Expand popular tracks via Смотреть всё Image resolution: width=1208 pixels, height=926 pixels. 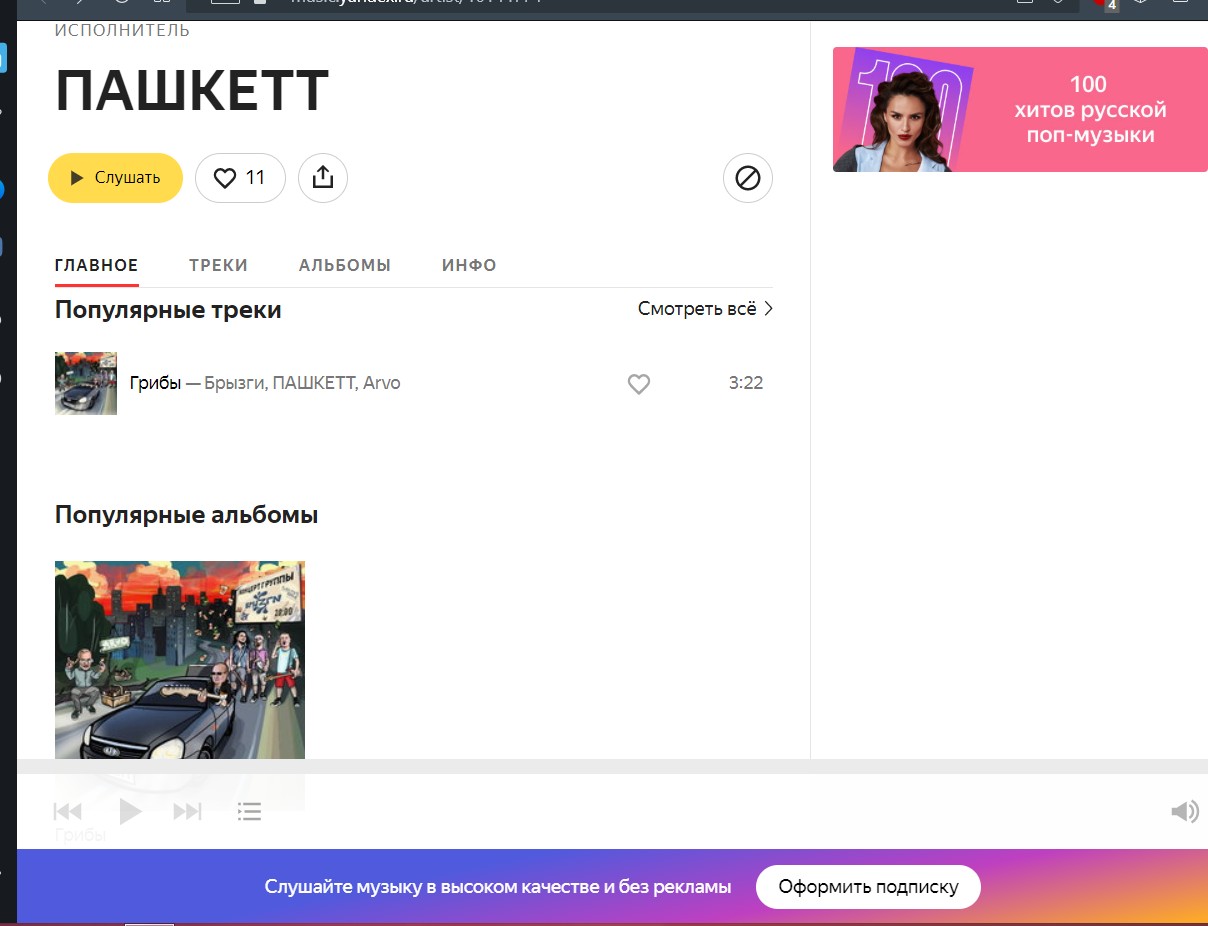click(706, 309)
